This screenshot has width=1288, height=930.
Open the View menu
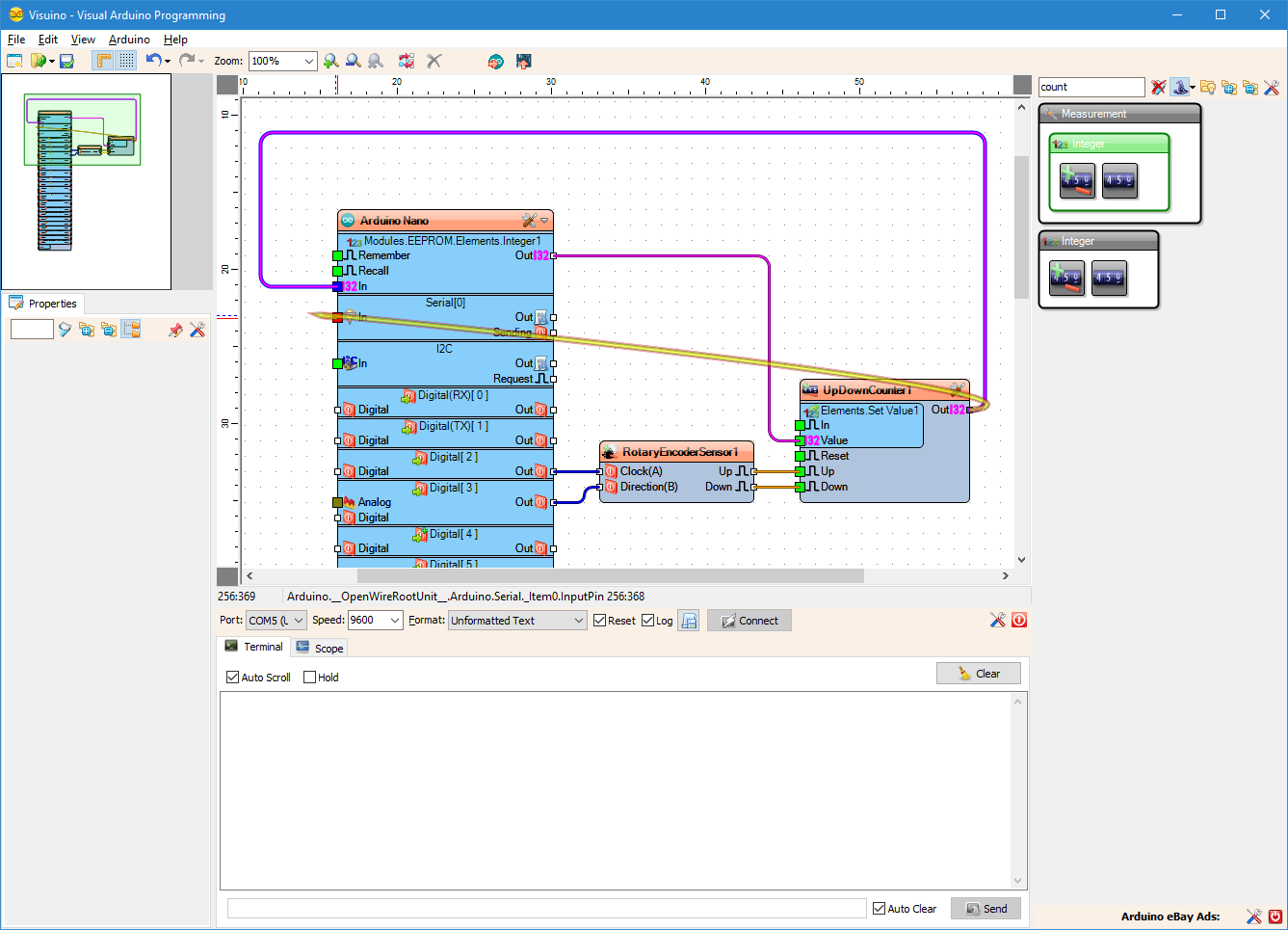(x=83, y=40)
